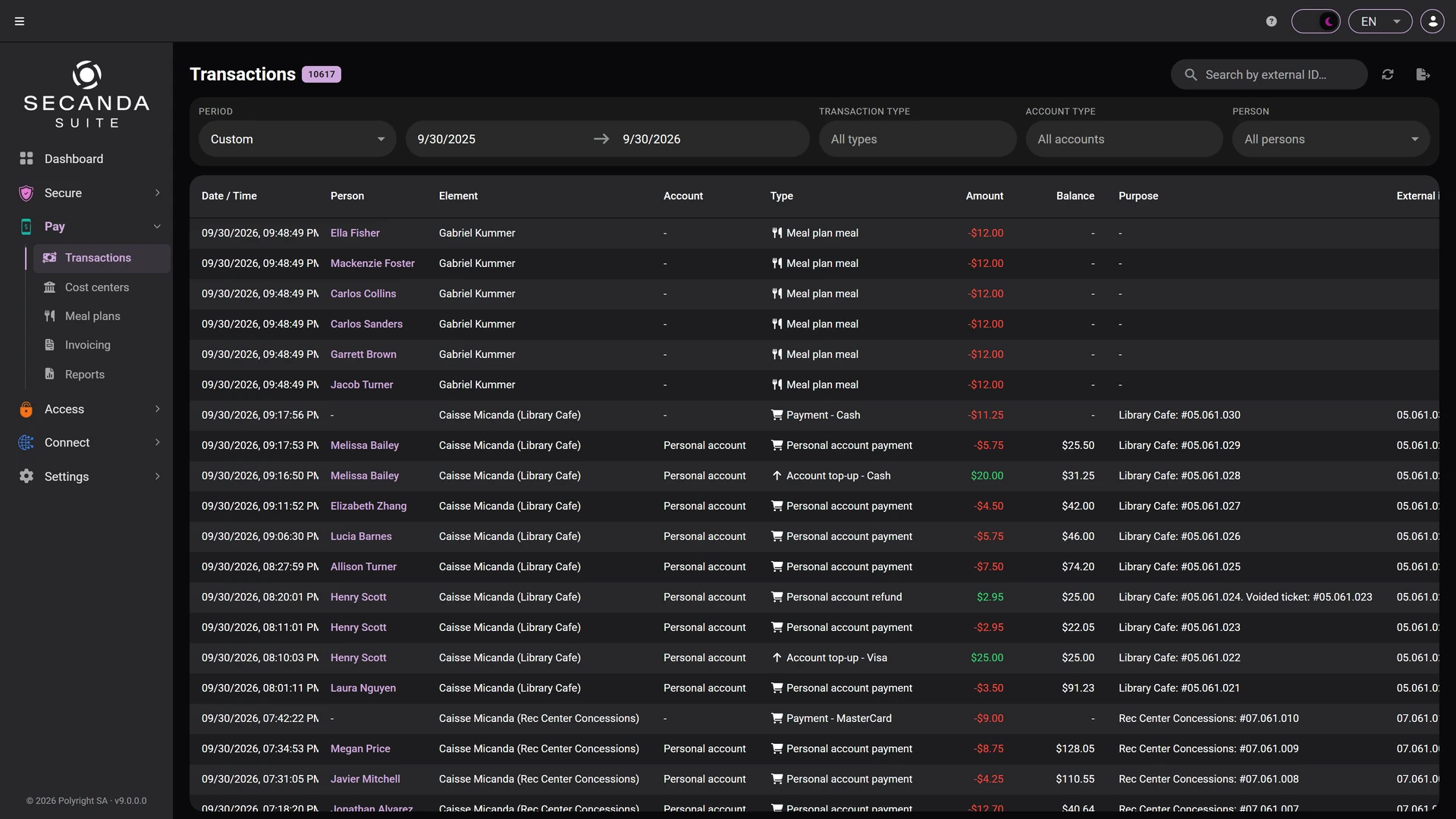Click the 10617 transactions count badge
The width and height of the screenshot is (1456, 819).
coord(322,74)
